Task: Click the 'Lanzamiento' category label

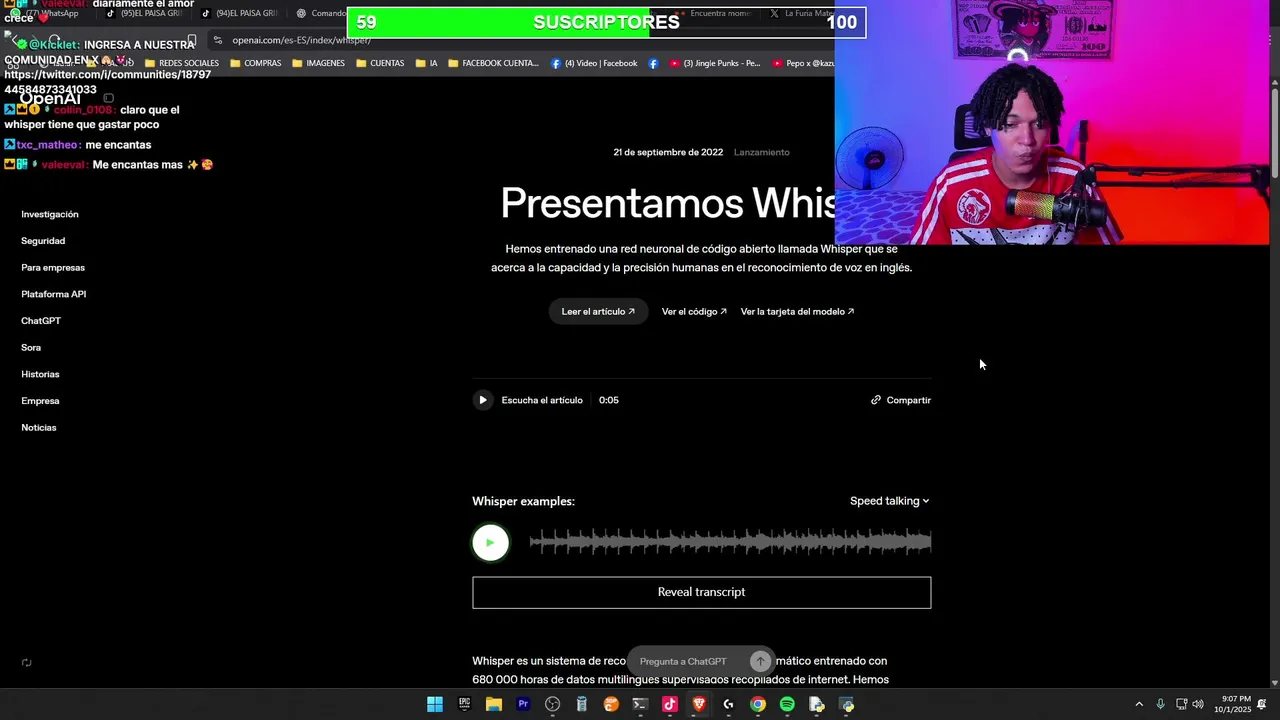Action: [x=761, y=152]
